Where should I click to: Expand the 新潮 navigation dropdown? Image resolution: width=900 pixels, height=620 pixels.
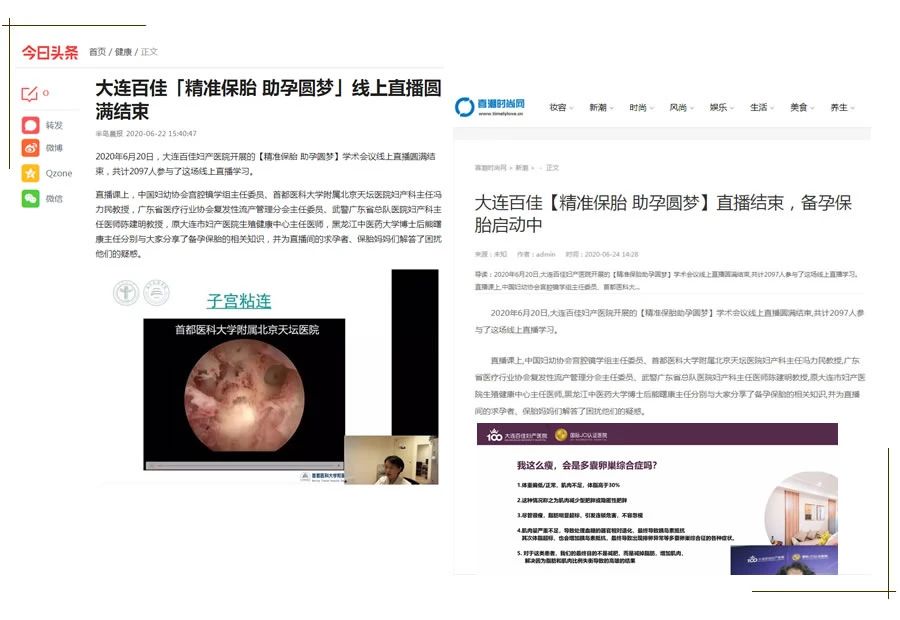click(x=601, y=108)
